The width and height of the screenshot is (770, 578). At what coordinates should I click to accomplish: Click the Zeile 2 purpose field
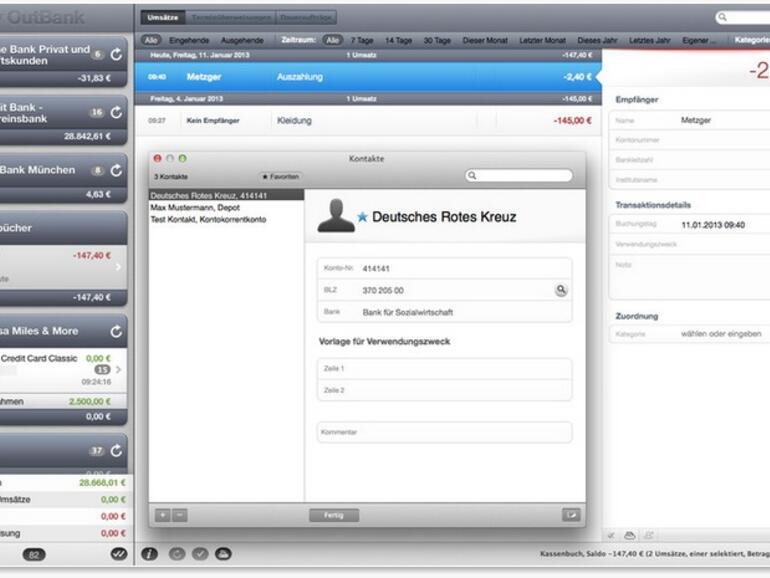pos(444,390)
